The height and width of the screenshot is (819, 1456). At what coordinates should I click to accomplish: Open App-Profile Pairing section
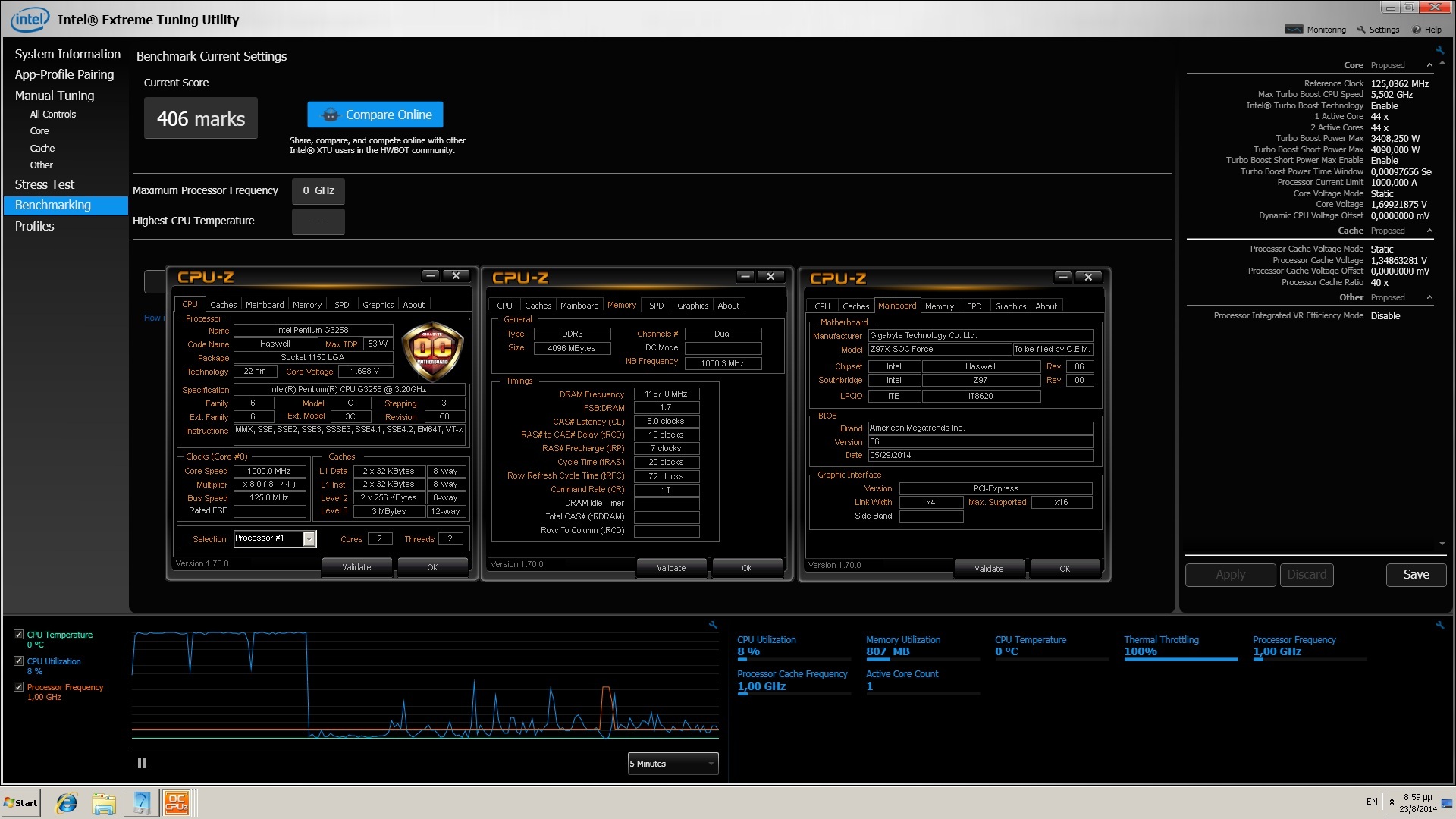click(x=64, y=75)
